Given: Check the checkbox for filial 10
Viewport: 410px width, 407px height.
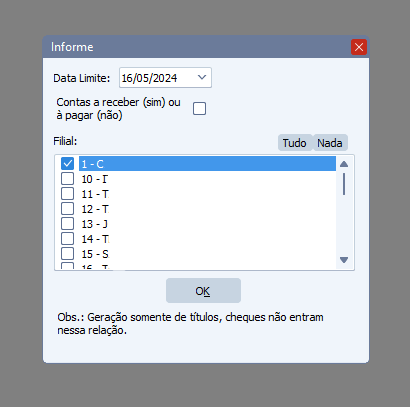Looking at the screenshot, I should 67,179.
